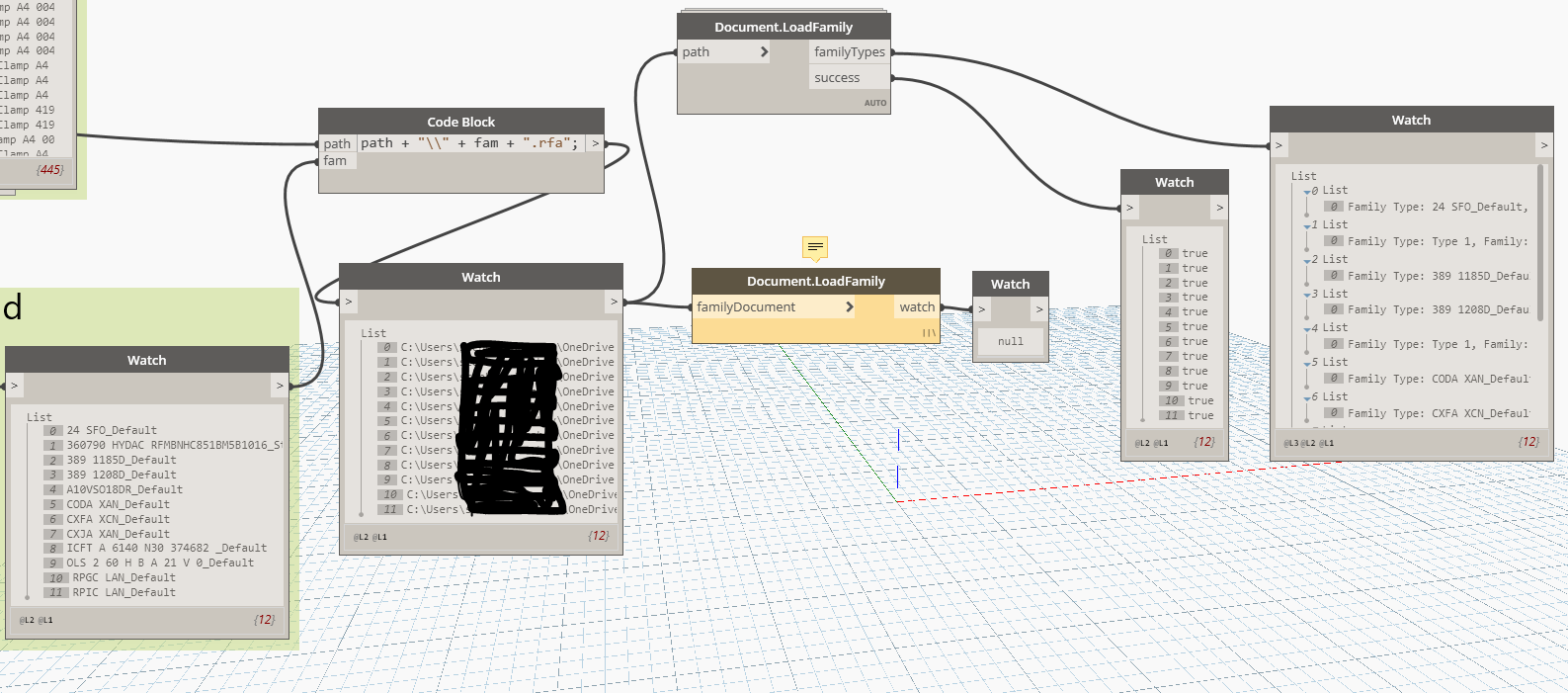1568x693 pixels.
Task: Collapse the '6 List' item in Family Type watch
Action: (x=1307, y=398)
